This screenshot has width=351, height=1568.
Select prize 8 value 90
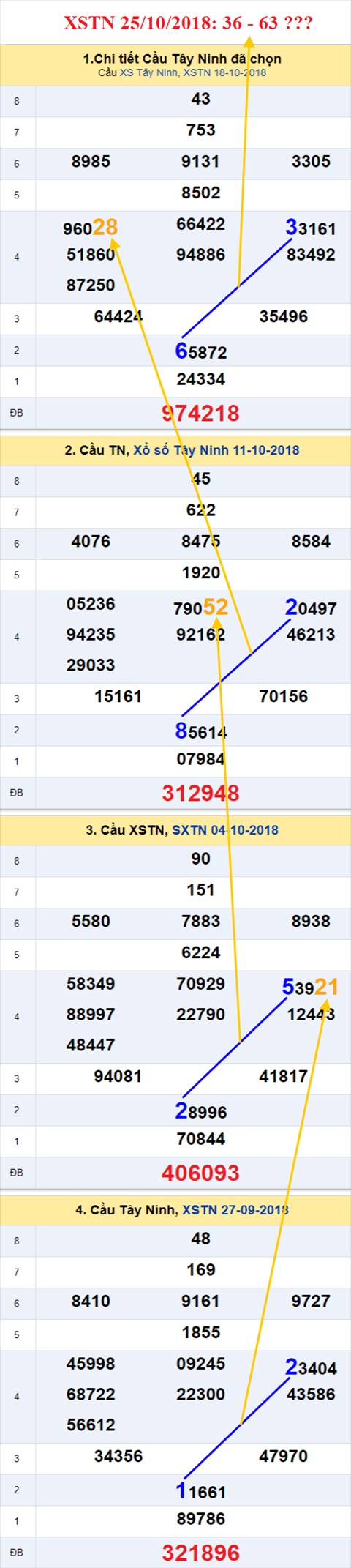click(200, 859)
